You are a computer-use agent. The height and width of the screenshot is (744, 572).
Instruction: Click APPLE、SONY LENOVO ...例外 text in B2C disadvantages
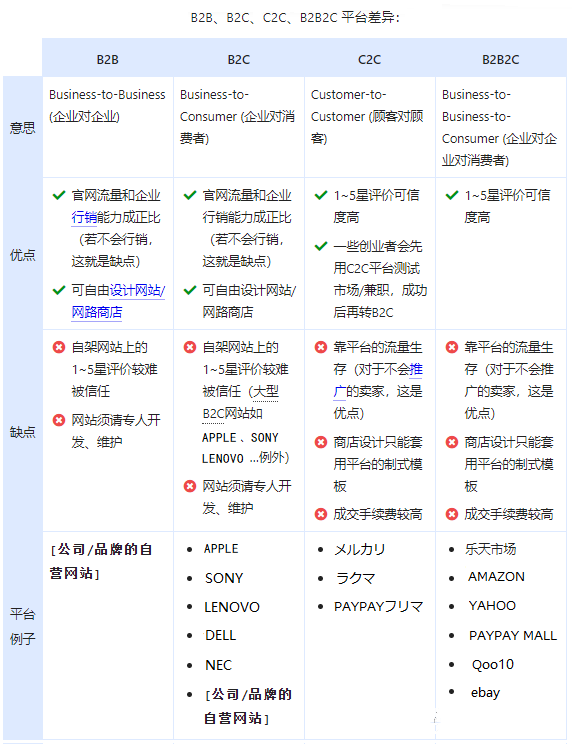click(x=245, y=447)
